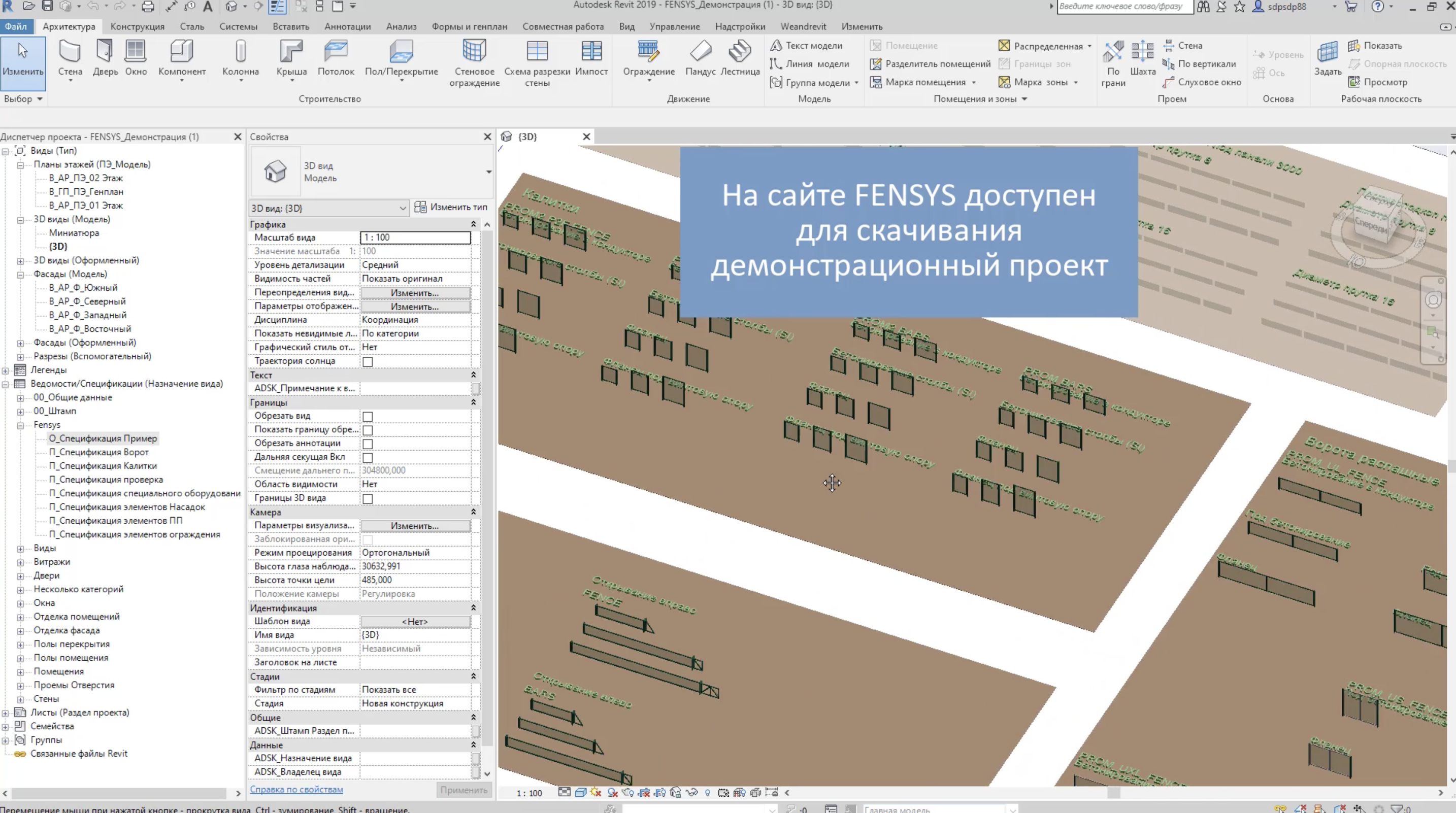
Task: Enable the Crop view (Обрезать вид) checkbox
Action: (368, 416)
